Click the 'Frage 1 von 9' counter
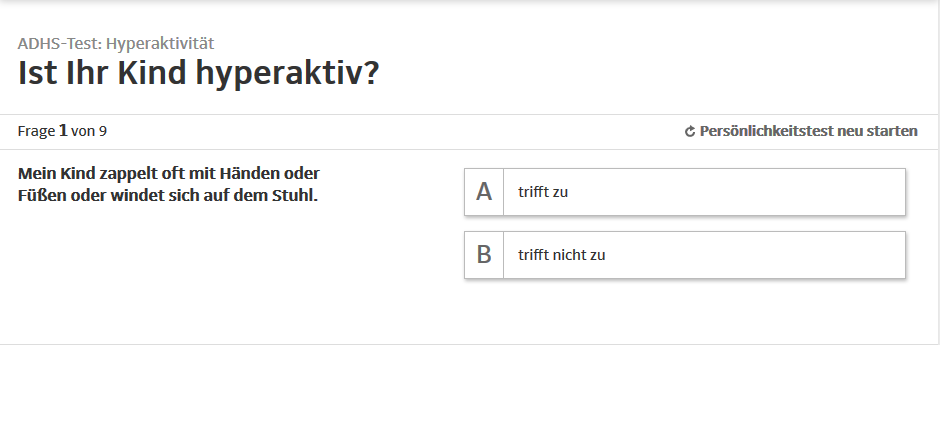Screen dimensions: 940x435 (62, 131)
